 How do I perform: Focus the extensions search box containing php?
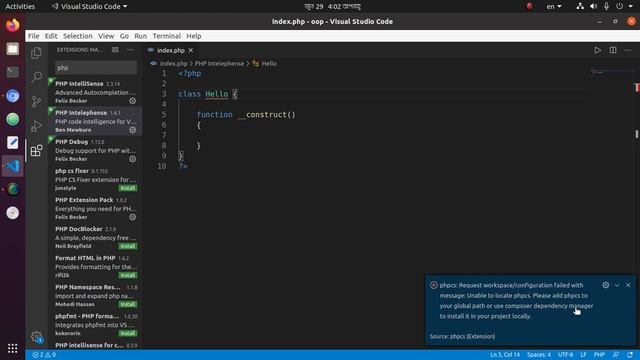96,68
